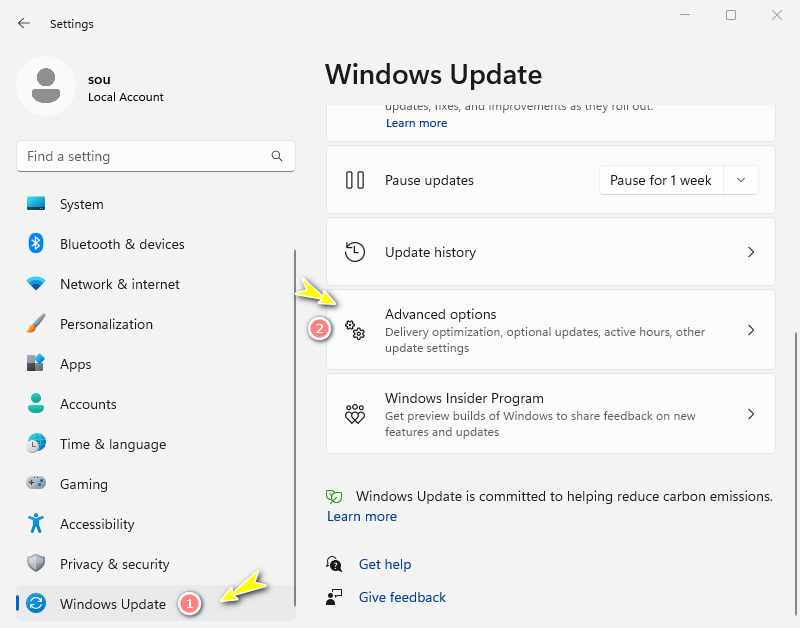Click Pause for 1 week button
The image size is (800, 628).
pyautogui.click(x=661, y=180)
